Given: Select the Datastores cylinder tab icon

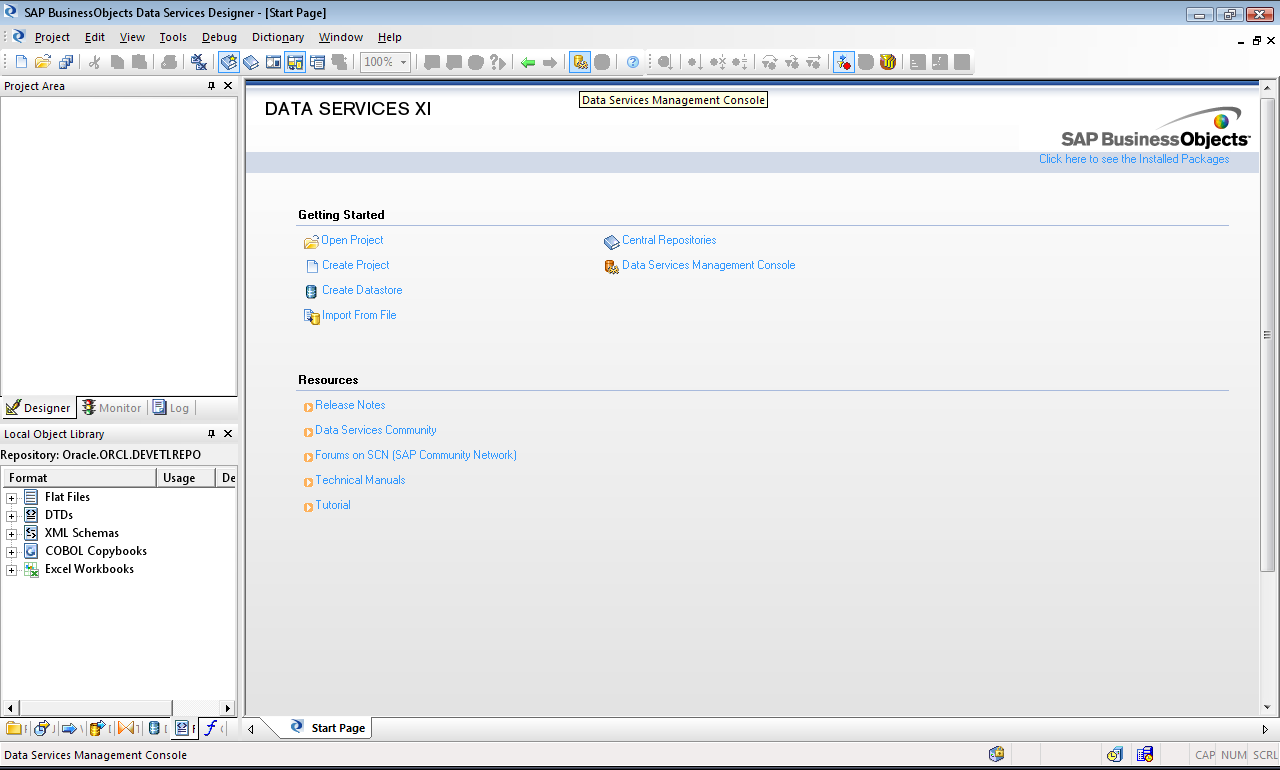Looking at the screenshot, I should pyautogui.click(x=154, y=728).
